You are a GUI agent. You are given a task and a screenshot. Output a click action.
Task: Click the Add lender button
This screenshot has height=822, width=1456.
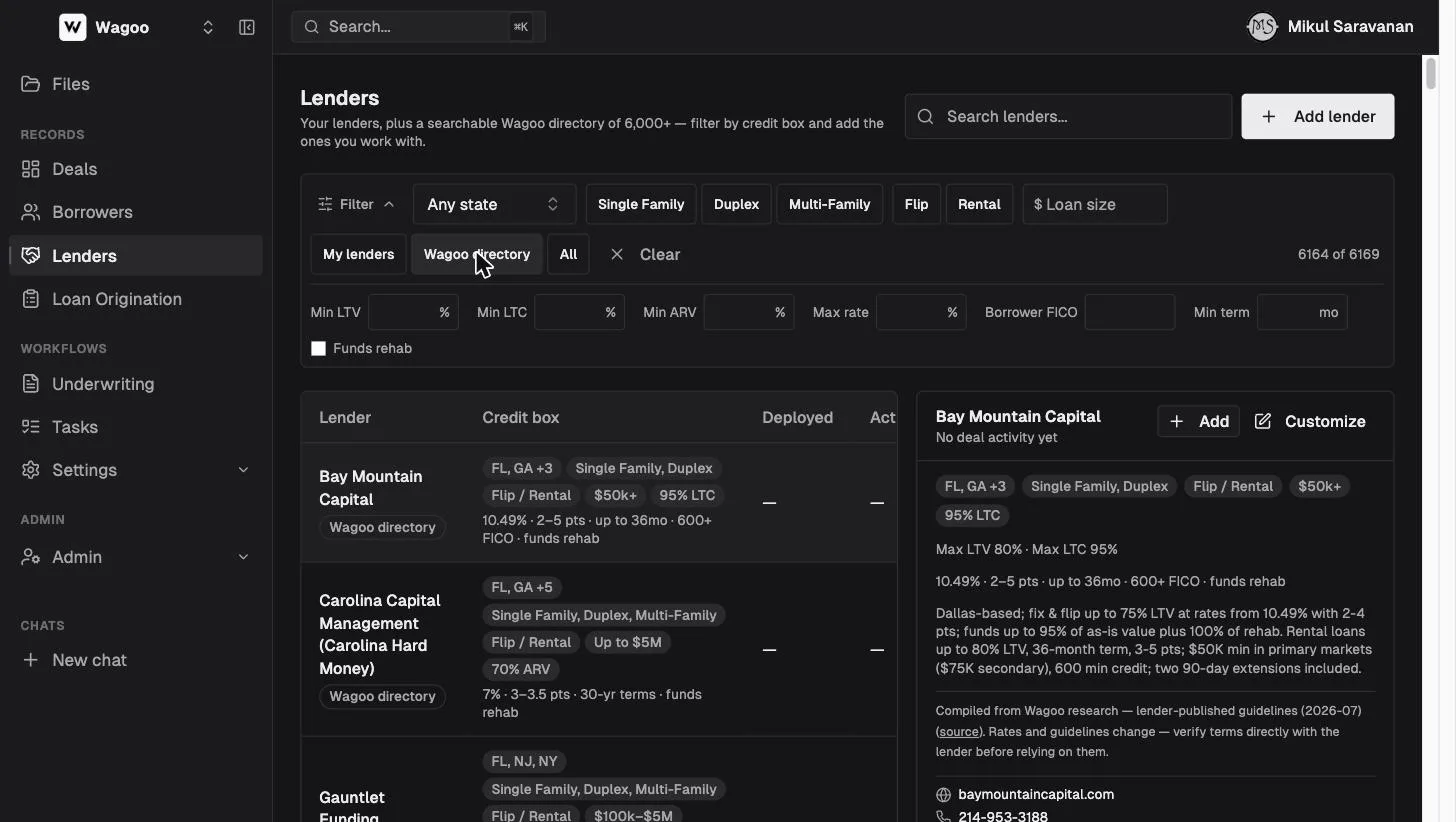click(1318, 117)
